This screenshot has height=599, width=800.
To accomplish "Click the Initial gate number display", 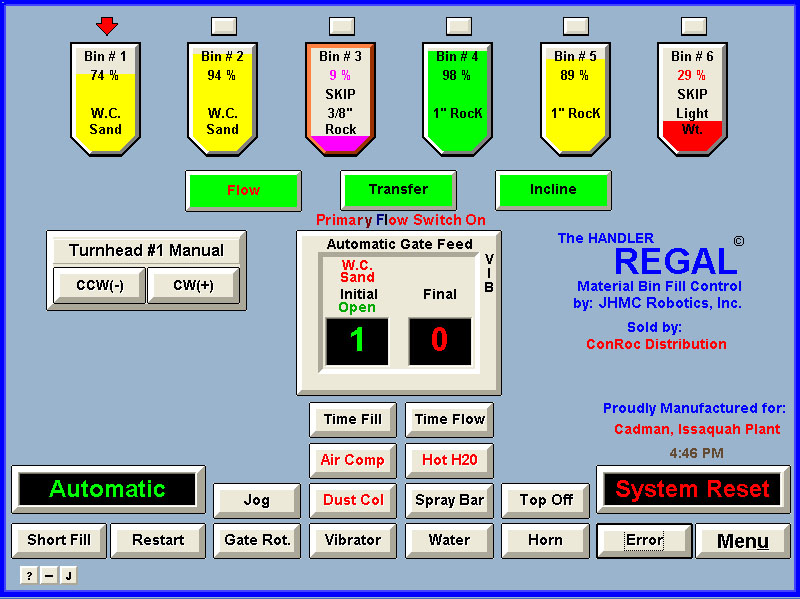I will 357,341.
